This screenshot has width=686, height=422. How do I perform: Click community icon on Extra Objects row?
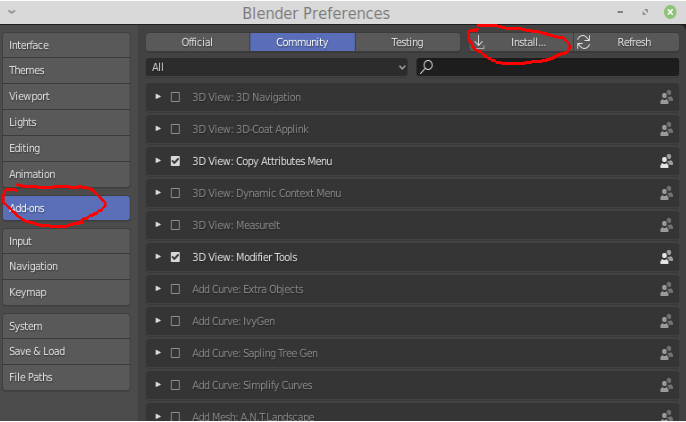[x=666, y=289]
